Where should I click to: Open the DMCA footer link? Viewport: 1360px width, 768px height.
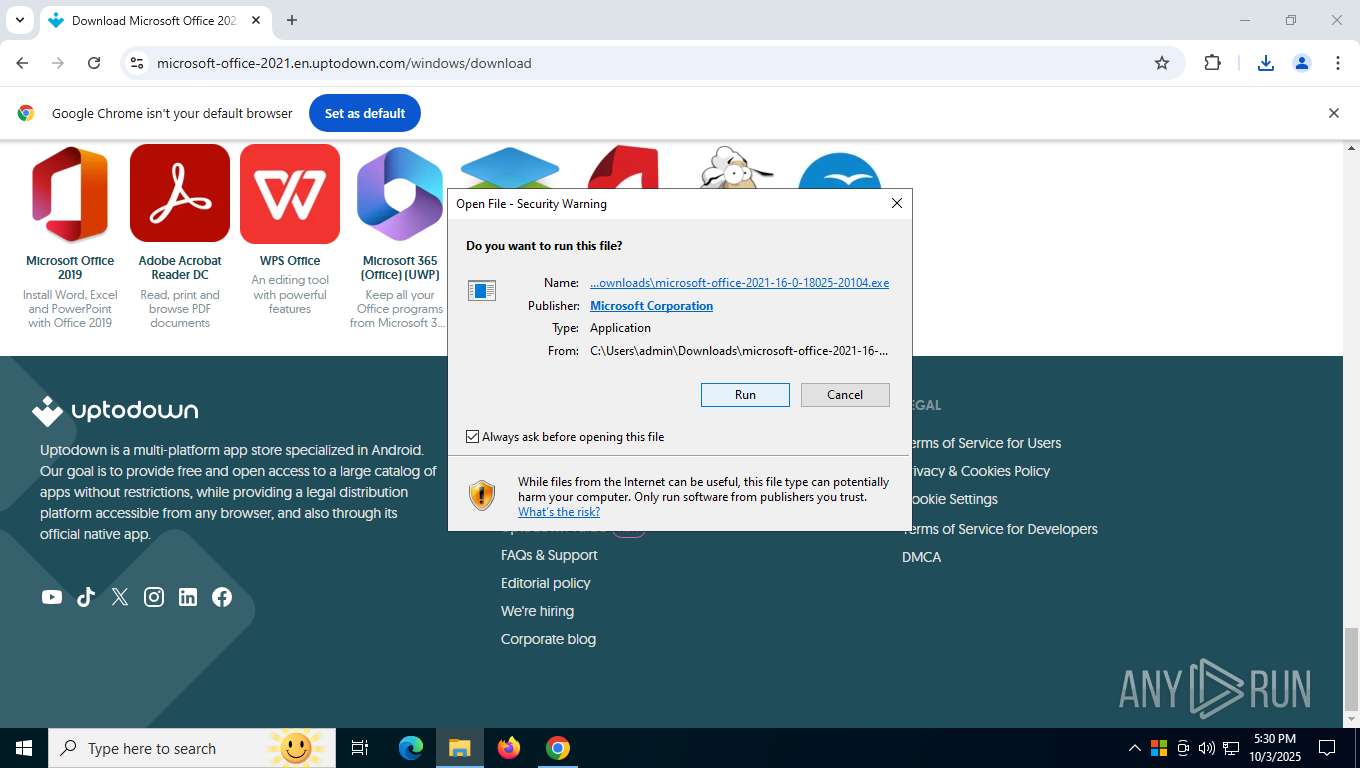tap(921, 557)
